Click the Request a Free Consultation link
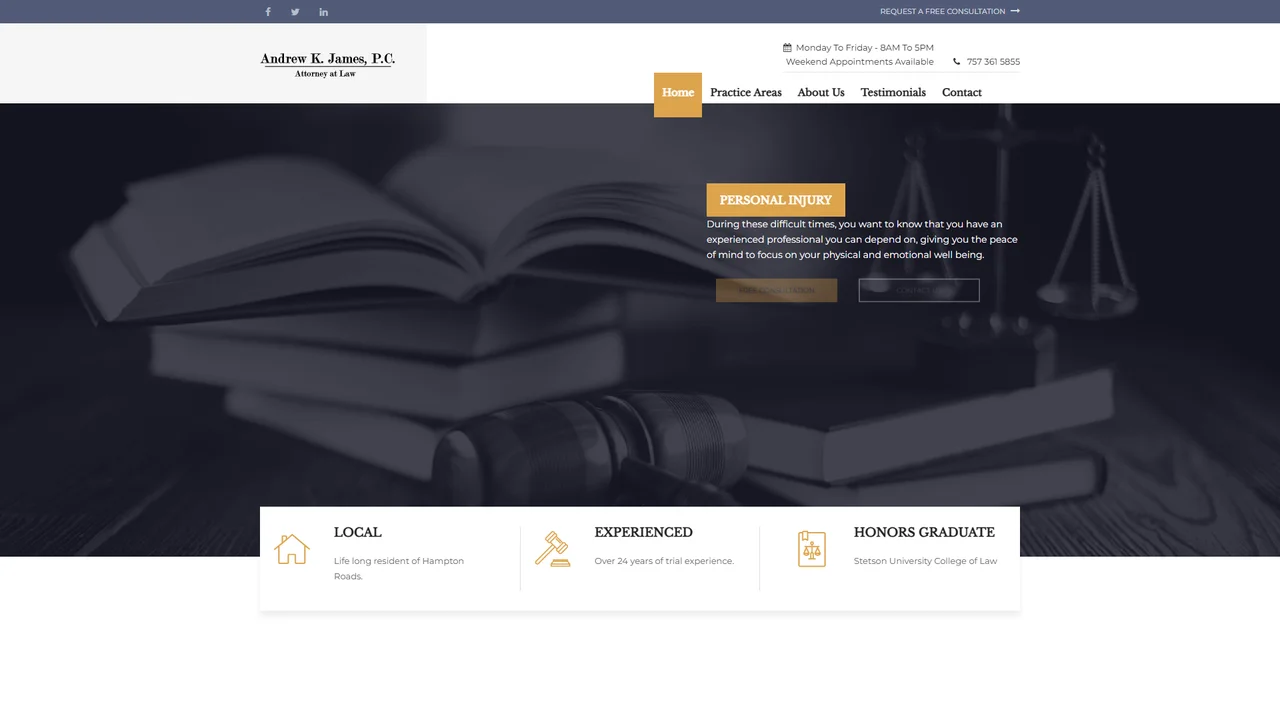Screen dimensions: 1280x720 click(x=943, y=11)
